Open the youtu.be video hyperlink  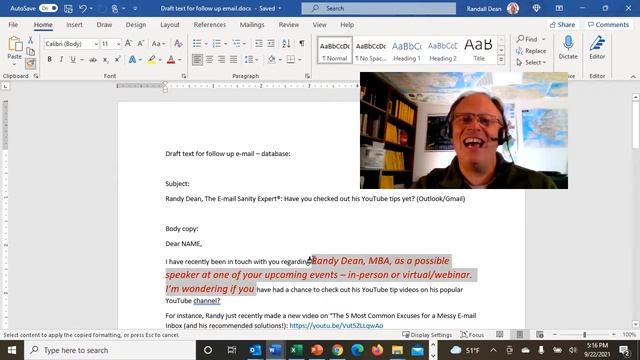click(x=336, y=325)
